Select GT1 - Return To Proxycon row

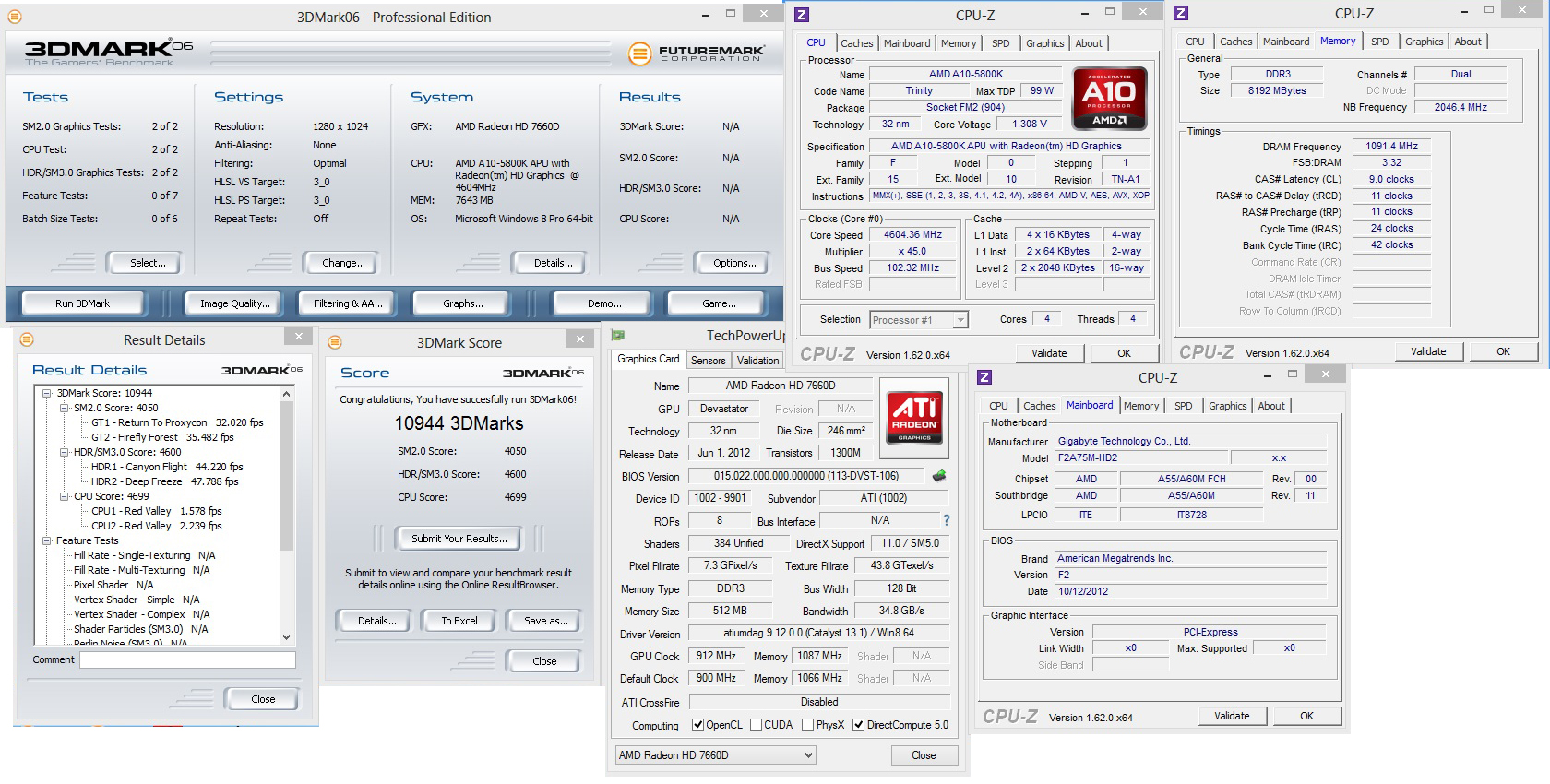(177, 422)
